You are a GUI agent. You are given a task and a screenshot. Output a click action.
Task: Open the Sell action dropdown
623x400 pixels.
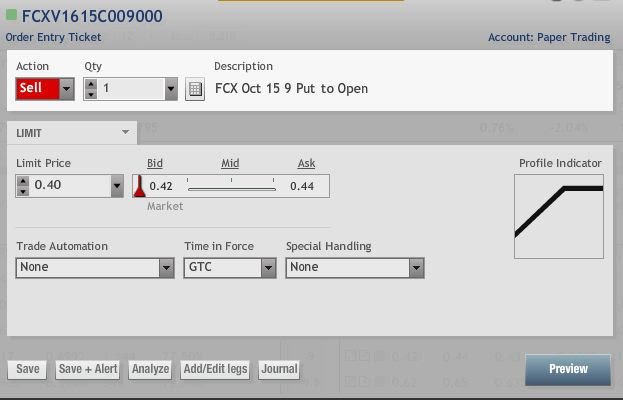tap(66, 89)
